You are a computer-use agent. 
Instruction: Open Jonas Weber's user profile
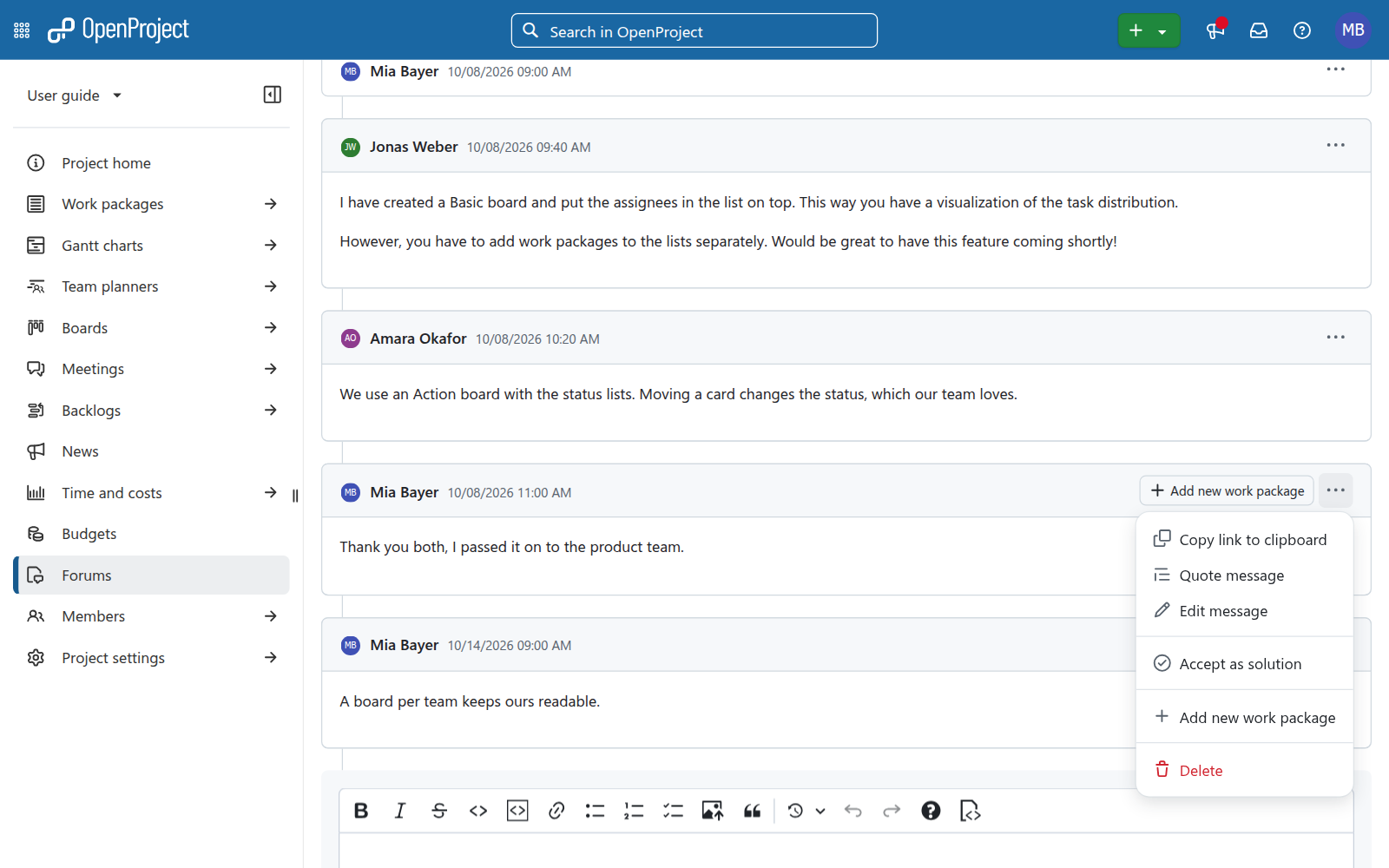tap(413, 147)
